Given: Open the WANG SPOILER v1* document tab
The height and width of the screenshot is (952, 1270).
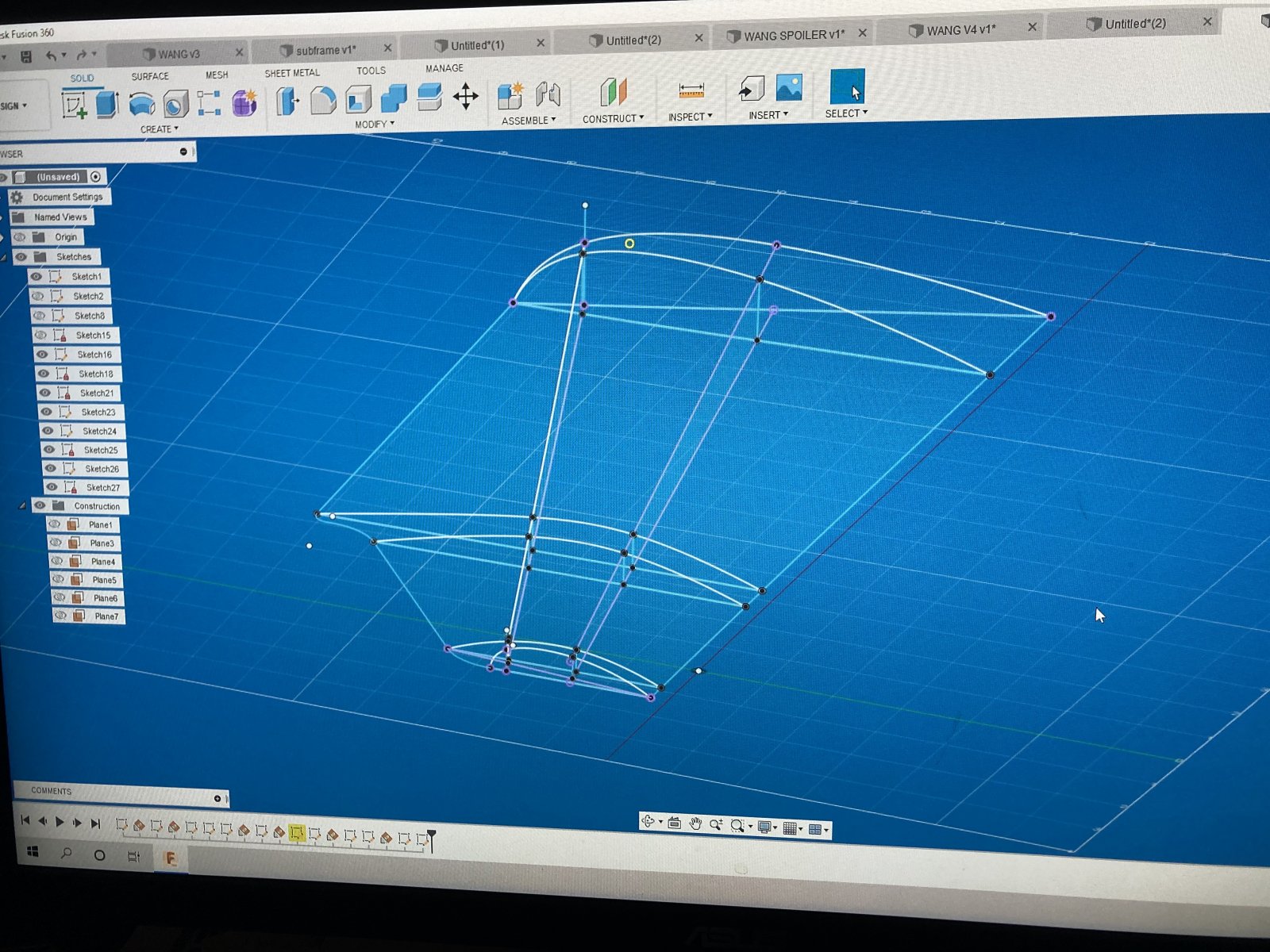Looking at the screenshot, I should 794,36.
